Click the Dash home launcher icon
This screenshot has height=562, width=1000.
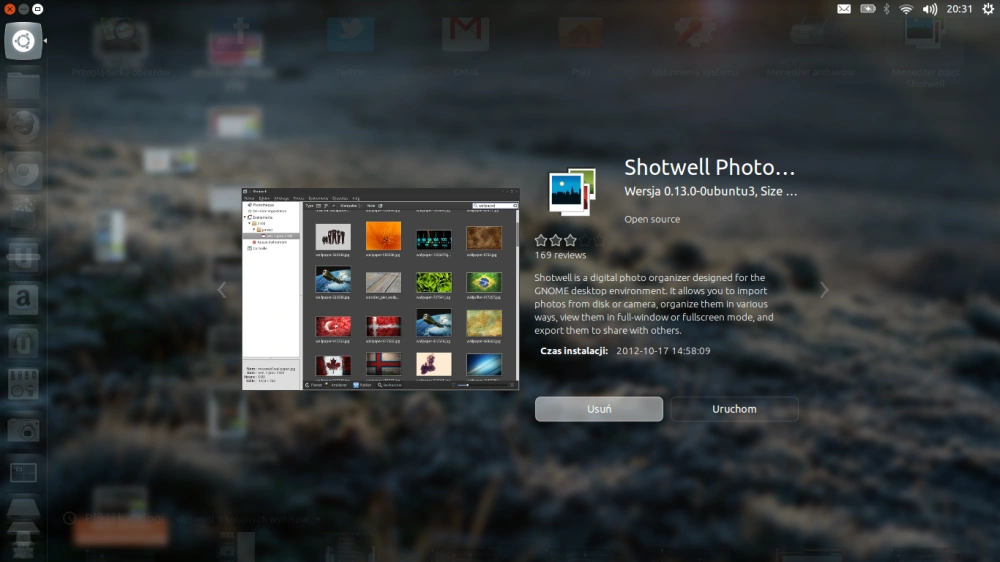[x=23, y=41]
